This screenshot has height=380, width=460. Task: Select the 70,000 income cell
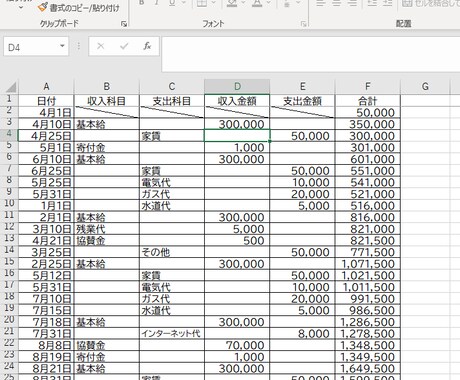pos(237,345)
